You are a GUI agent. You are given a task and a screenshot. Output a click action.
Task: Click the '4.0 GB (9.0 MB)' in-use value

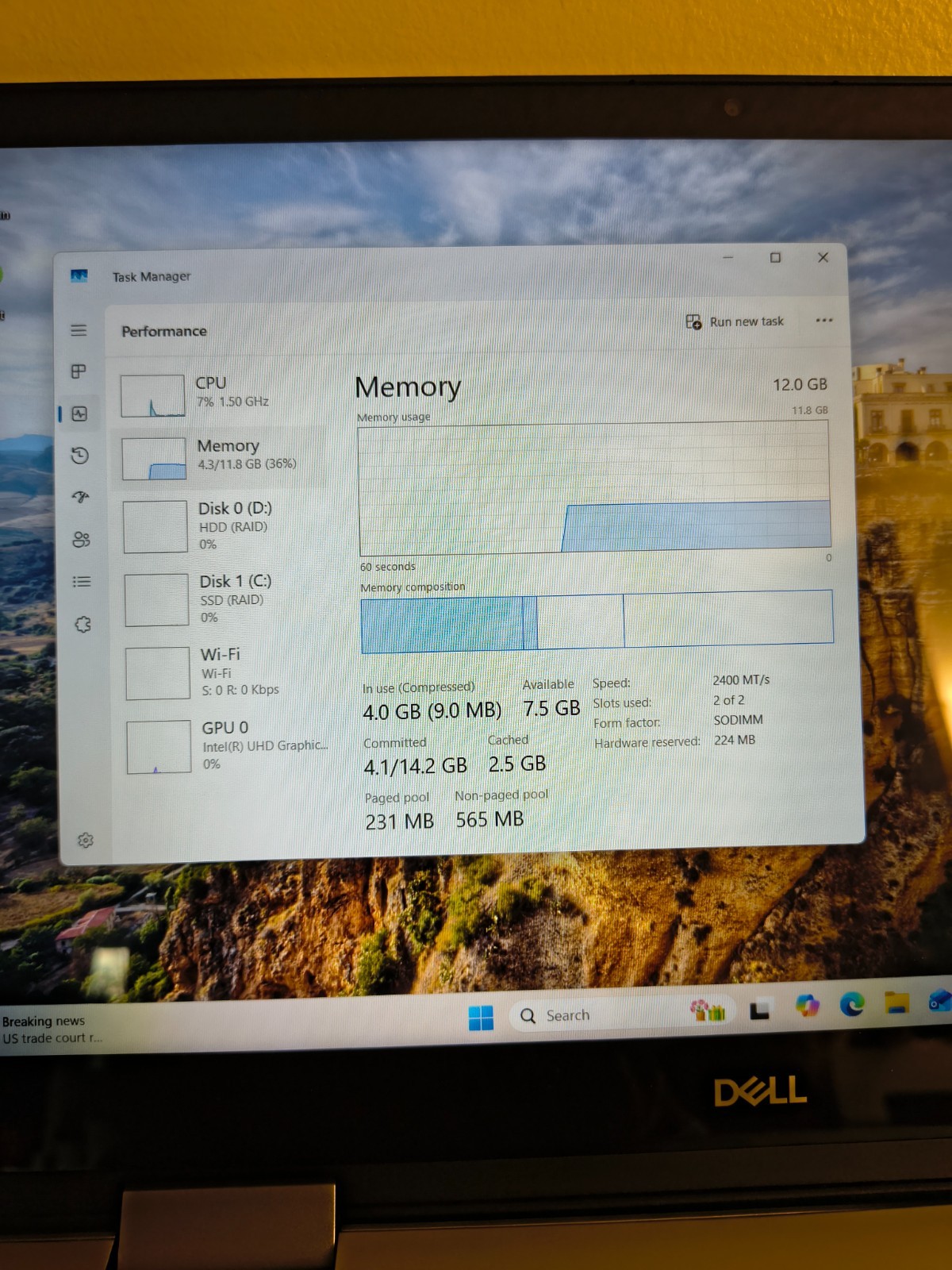[432, 710]
